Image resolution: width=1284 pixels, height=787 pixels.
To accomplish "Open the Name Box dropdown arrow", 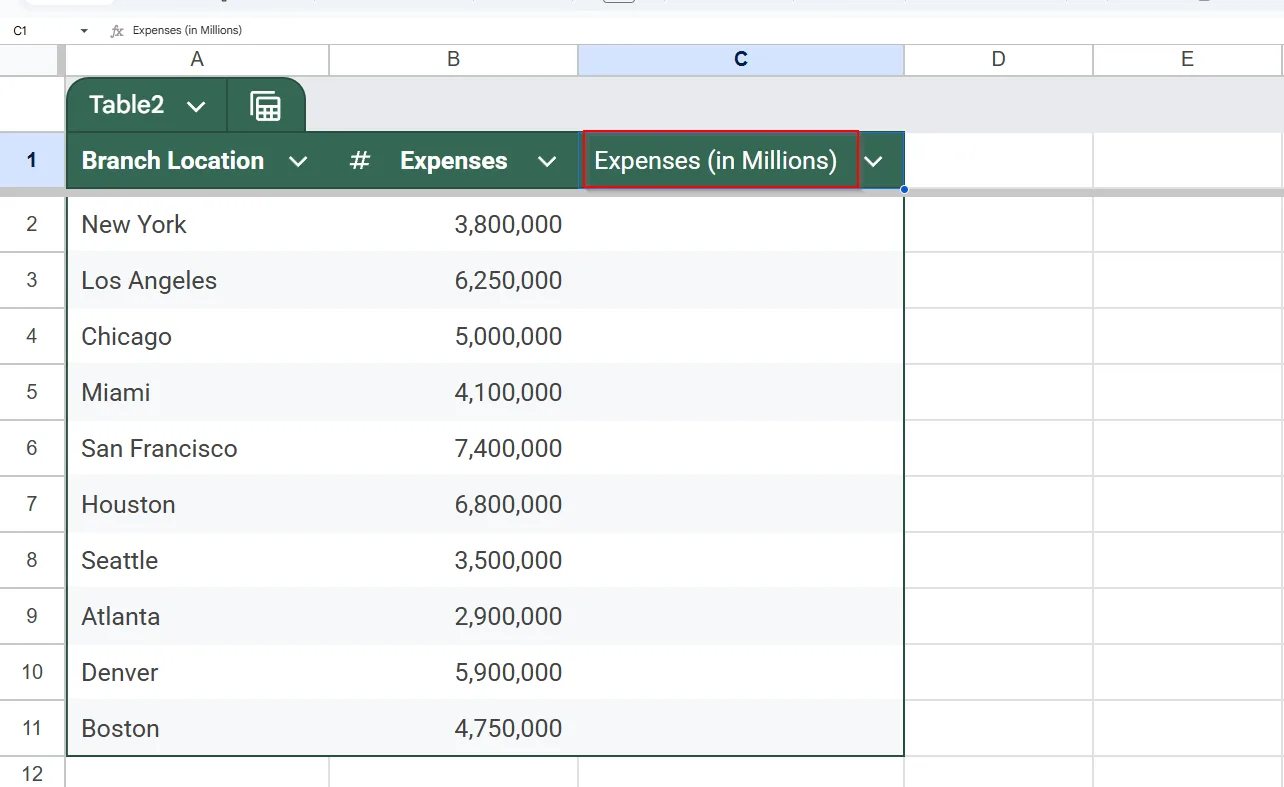I will 84,31.
